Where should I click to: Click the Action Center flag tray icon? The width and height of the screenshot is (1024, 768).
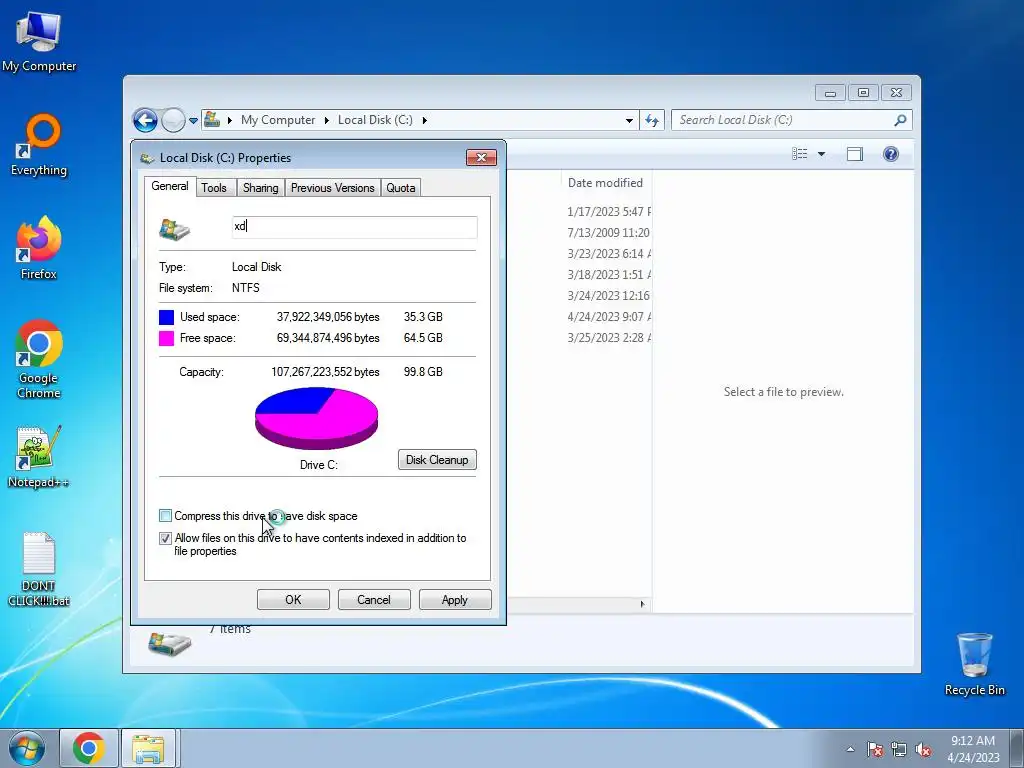[x=875, y=749]
